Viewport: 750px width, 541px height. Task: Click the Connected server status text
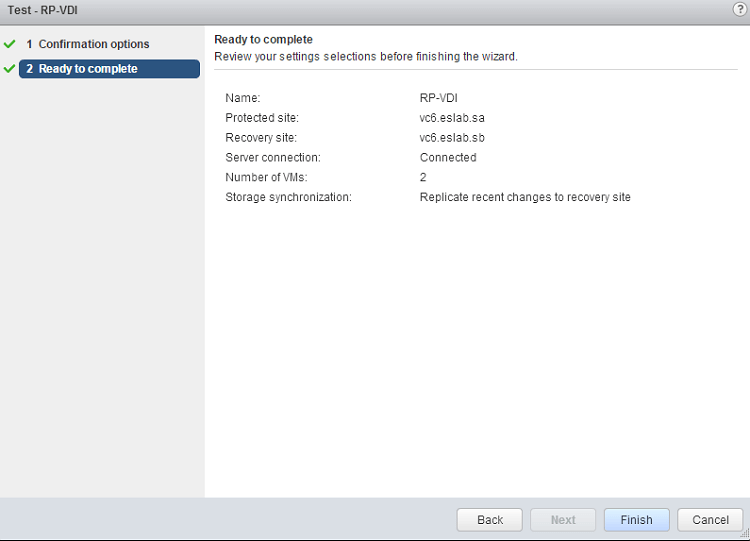coord(448,158)
